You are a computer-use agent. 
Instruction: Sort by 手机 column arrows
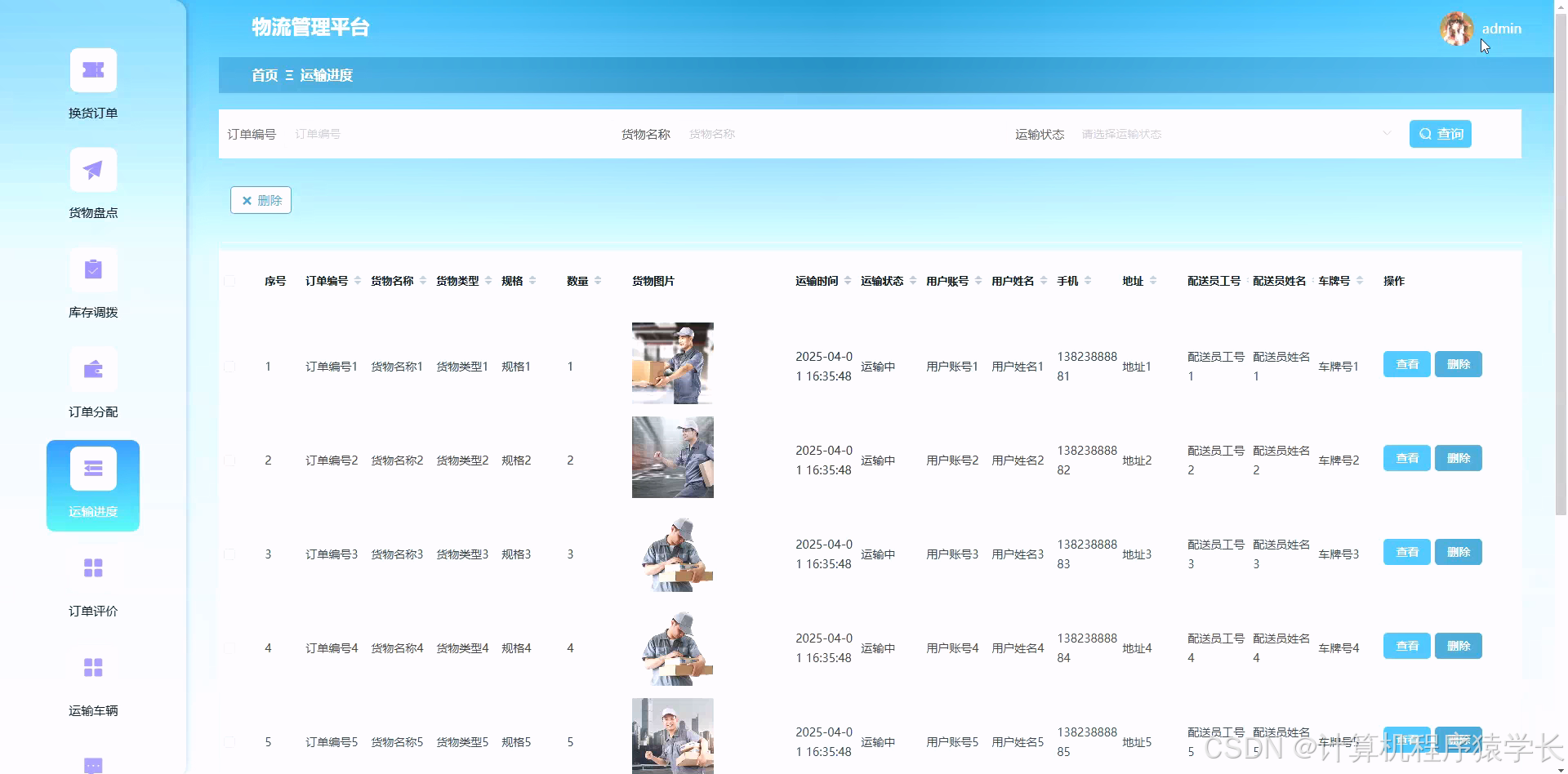coord(1087,281)
